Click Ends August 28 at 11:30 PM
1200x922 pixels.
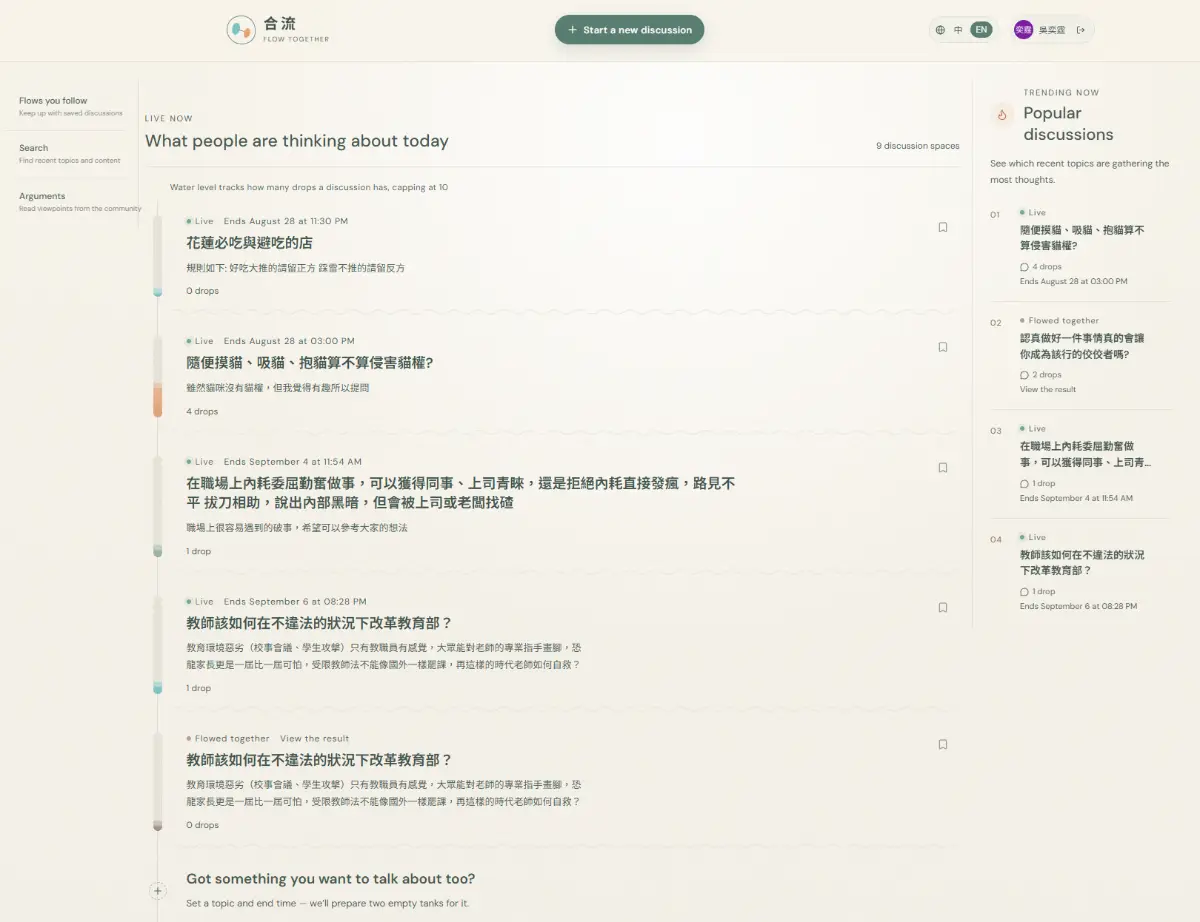[286, 221]
